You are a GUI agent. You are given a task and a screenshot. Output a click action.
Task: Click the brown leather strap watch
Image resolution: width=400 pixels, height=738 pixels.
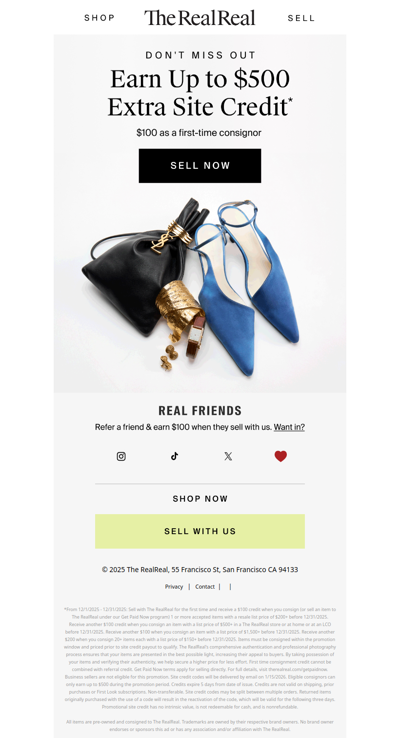pos(195,337)
